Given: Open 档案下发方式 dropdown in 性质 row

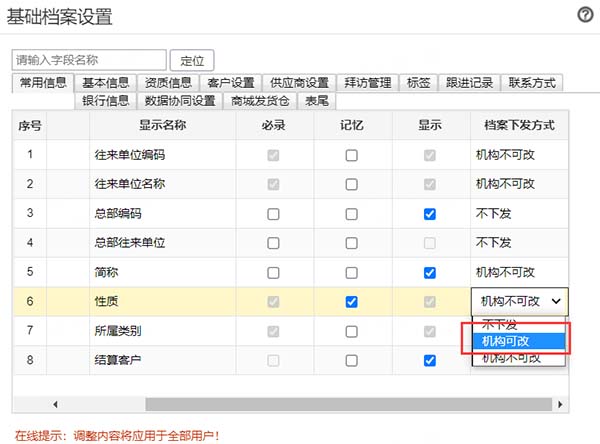Looking at the screenshot, I should pyautogui.click(x=519, y=301).
